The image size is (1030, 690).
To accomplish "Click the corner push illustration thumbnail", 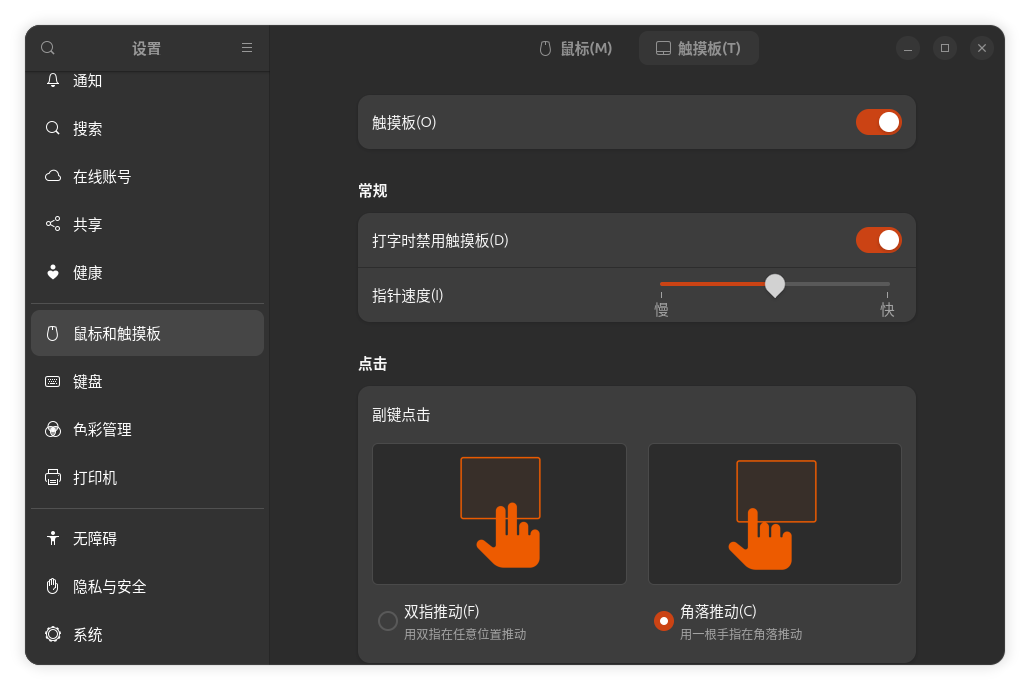I will (775, 514).
